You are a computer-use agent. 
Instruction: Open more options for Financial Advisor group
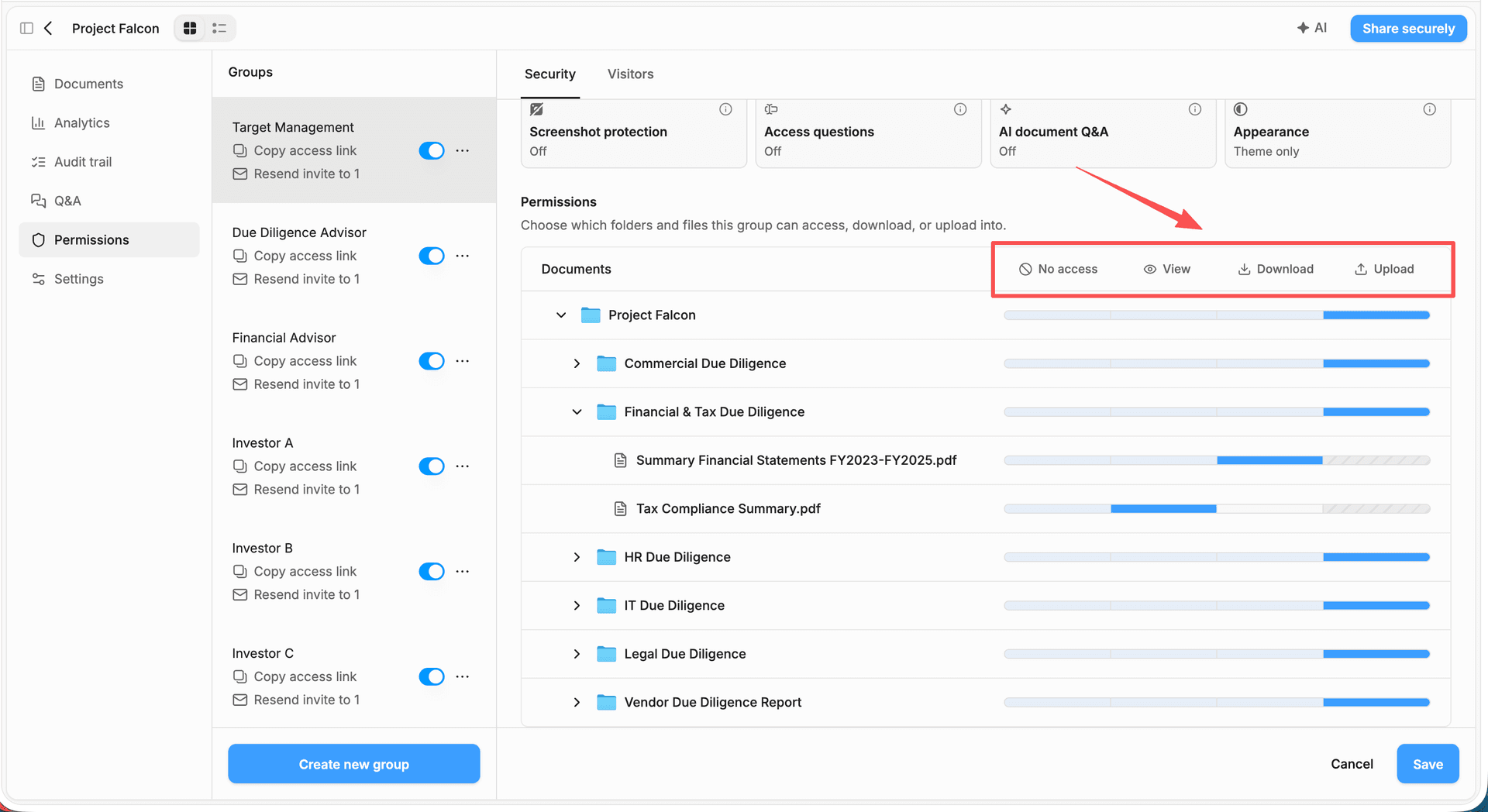click(463, 361)
